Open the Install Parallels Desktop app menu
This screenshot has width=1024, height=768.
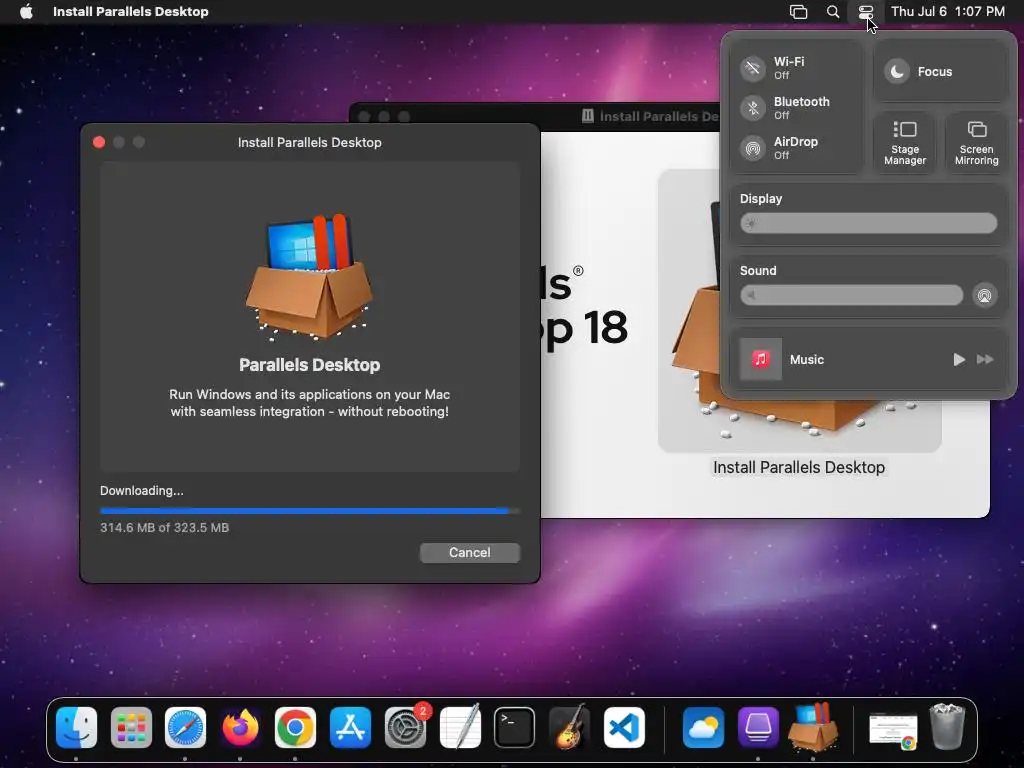coord(131,11)
